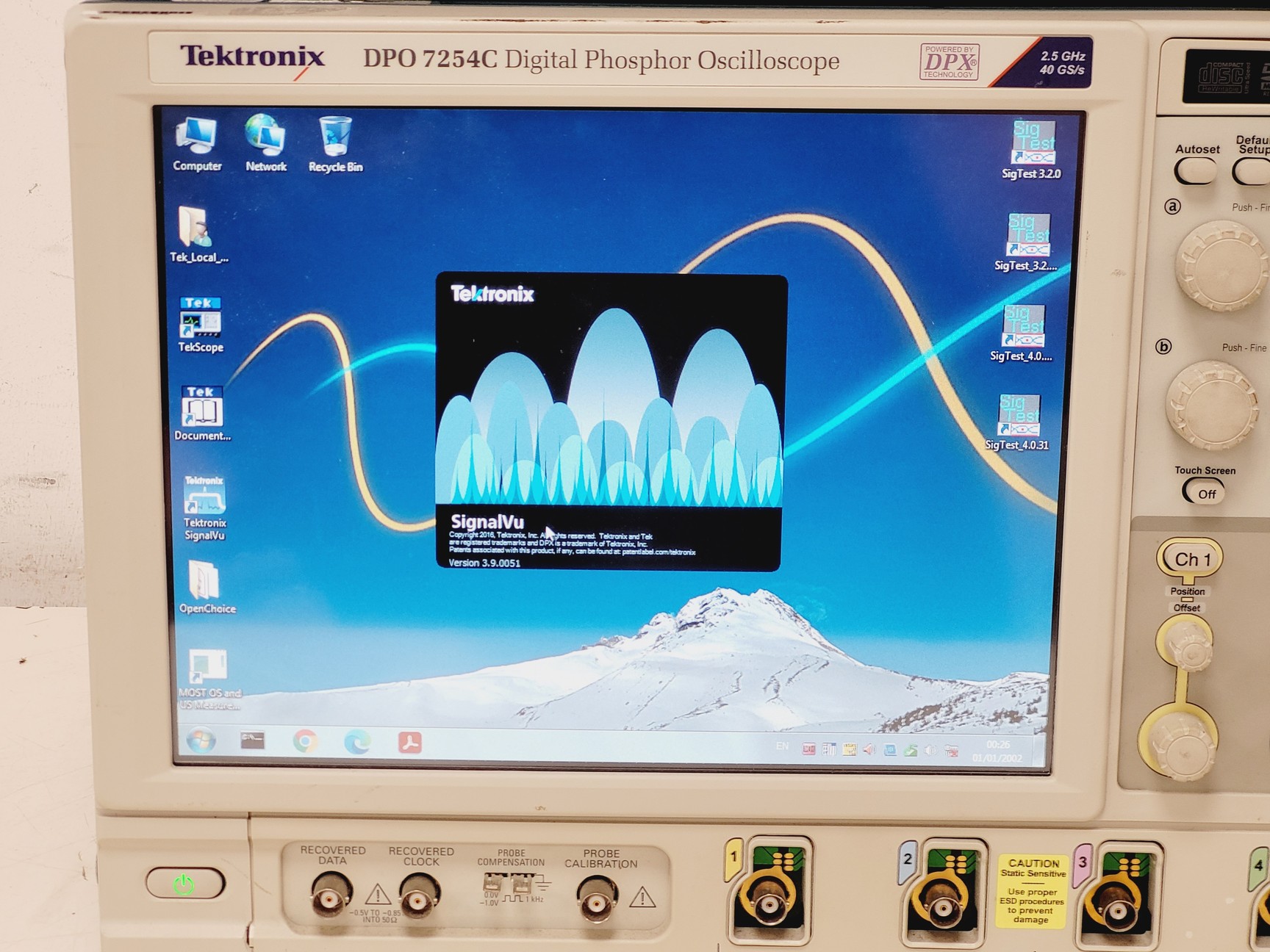Image resolution: width=1270 pixels, height=952 pixels.
Task: Launch the SigTest 3.2.0 shortcut
Action: tap(1032, 150)
